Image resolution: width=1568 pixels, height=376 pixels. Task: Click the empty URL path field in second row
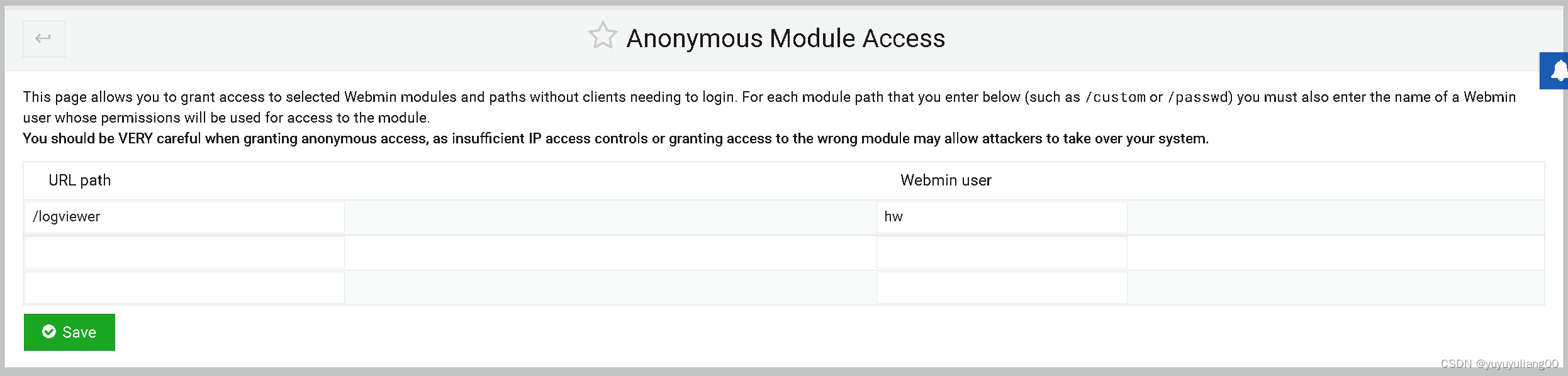click(182, 252)
